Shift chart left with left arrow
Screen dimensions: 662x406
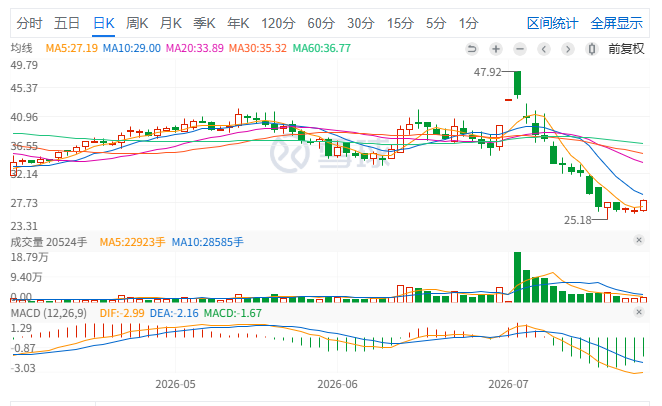point(544,49)
